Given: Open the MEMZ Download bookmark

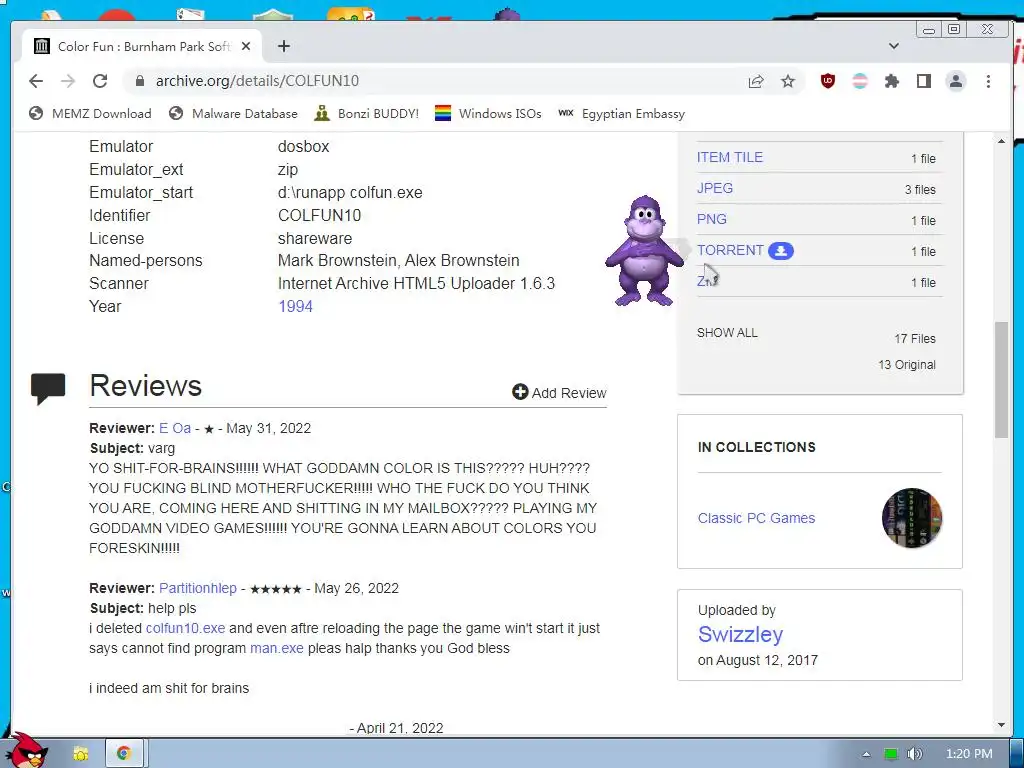Looking at the screenshot, I should (x=90, y=114).
